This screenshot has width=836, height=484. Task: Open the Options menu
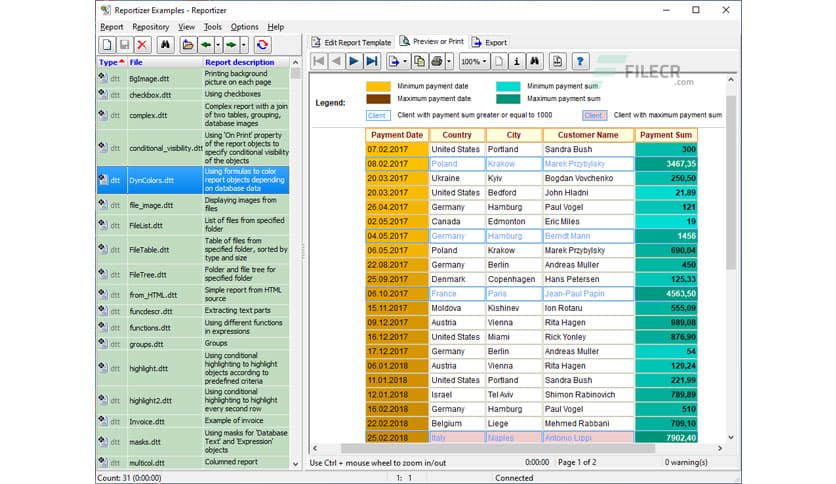click(x=244, y=27)
